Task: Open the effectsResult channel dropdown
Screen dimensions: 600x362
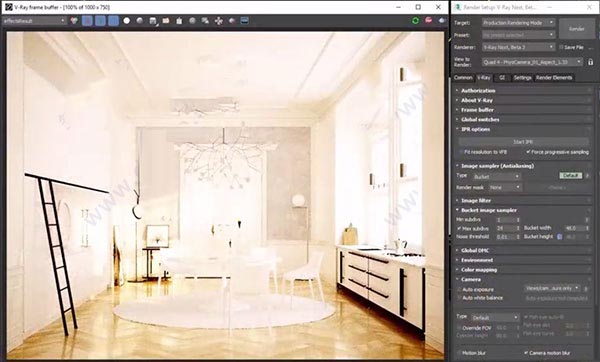Action: pos(34,21)
